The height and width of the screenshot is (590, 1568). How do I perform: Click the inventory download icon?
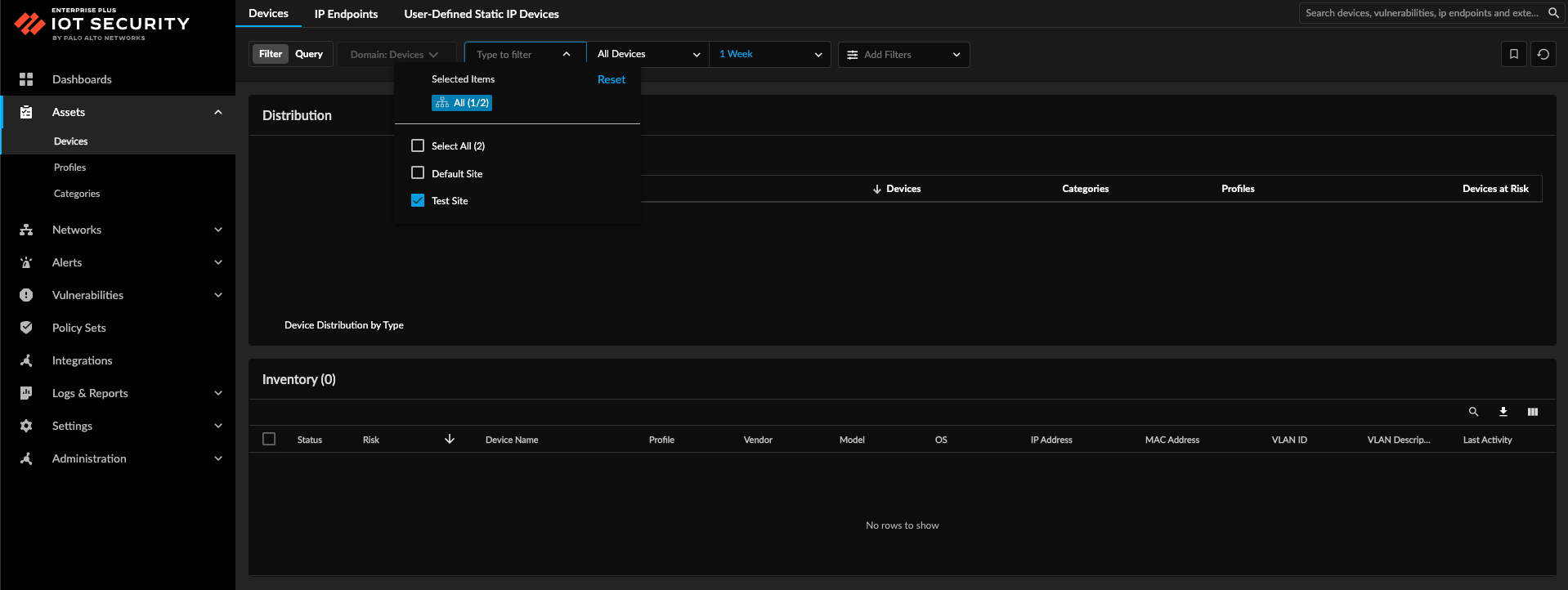[x=1503, y=412]
